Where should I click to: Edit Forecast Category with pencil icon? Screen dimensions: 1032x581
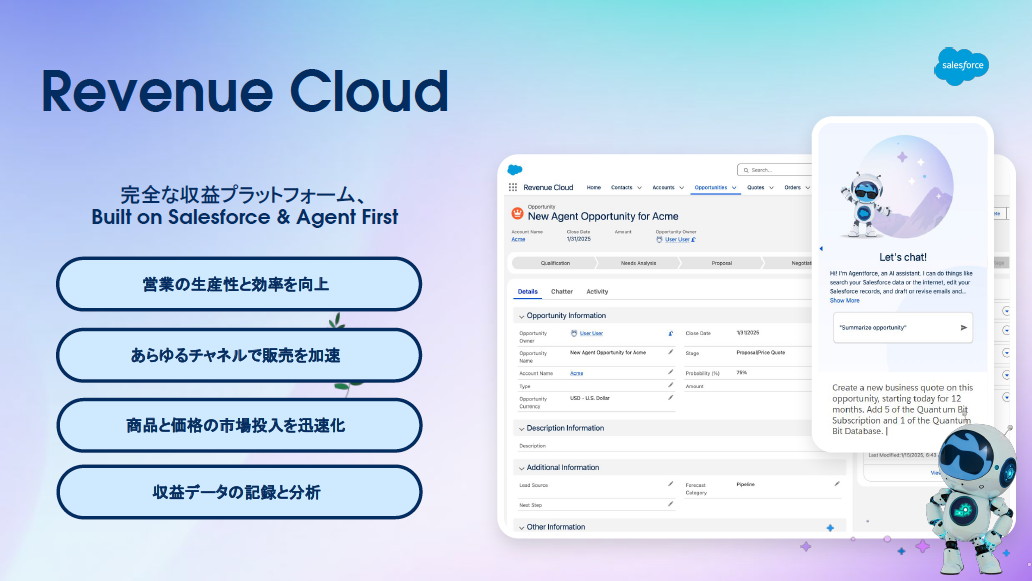837,484
